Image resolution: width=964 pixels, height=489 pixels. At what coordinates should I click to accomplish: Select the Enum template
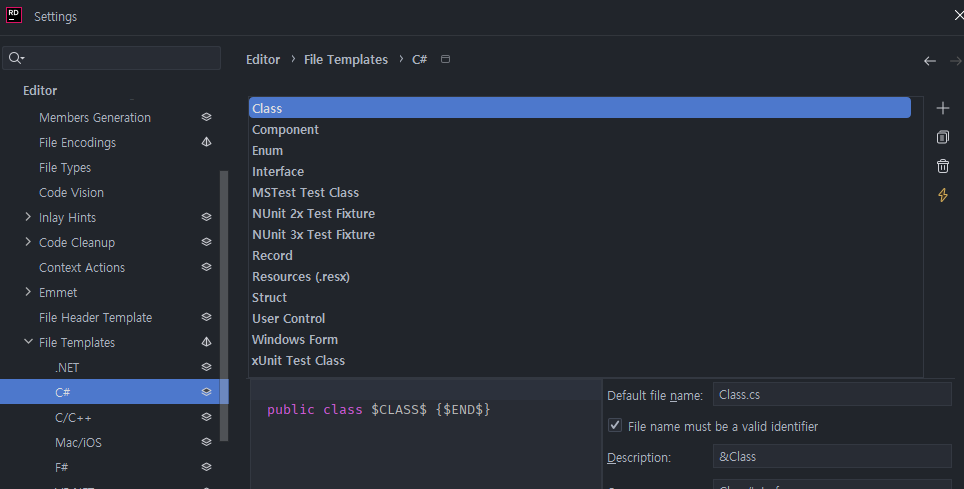580,150
